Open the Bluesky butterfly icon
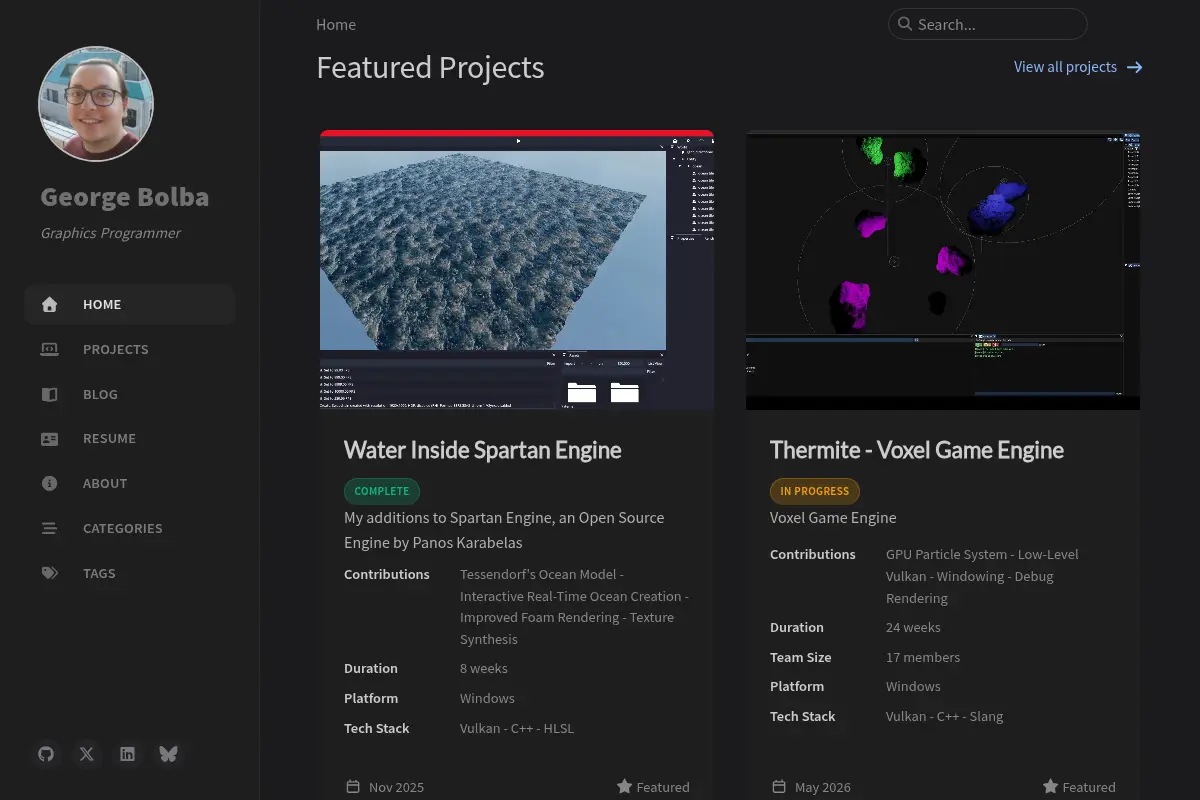Viewport: 1200px width, 800px height. pos(168,754)
